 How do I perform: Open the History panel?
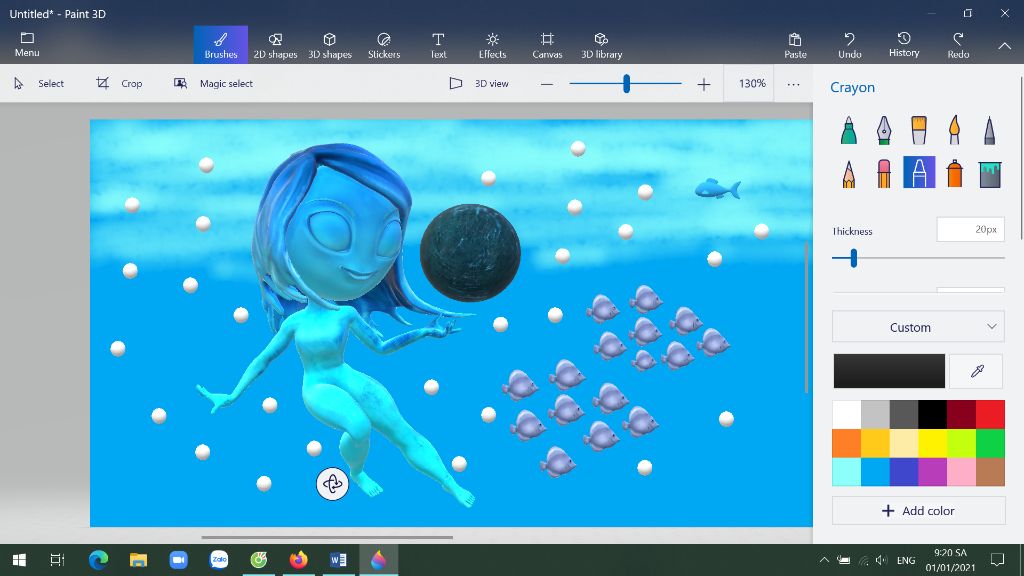tap(904, 45)
